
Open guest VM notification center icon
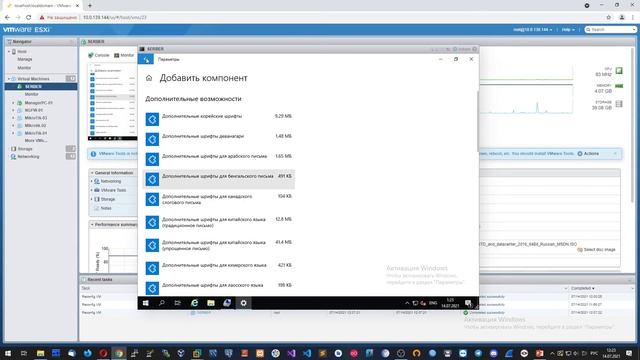tap(468, 303)
